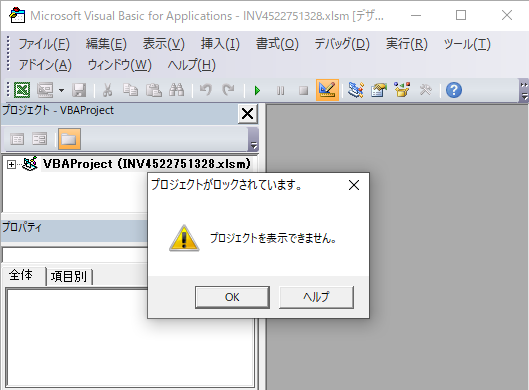Click the Break pause icon
The width and height of the screenshot is (529, 390).
[x=280, y=90]
